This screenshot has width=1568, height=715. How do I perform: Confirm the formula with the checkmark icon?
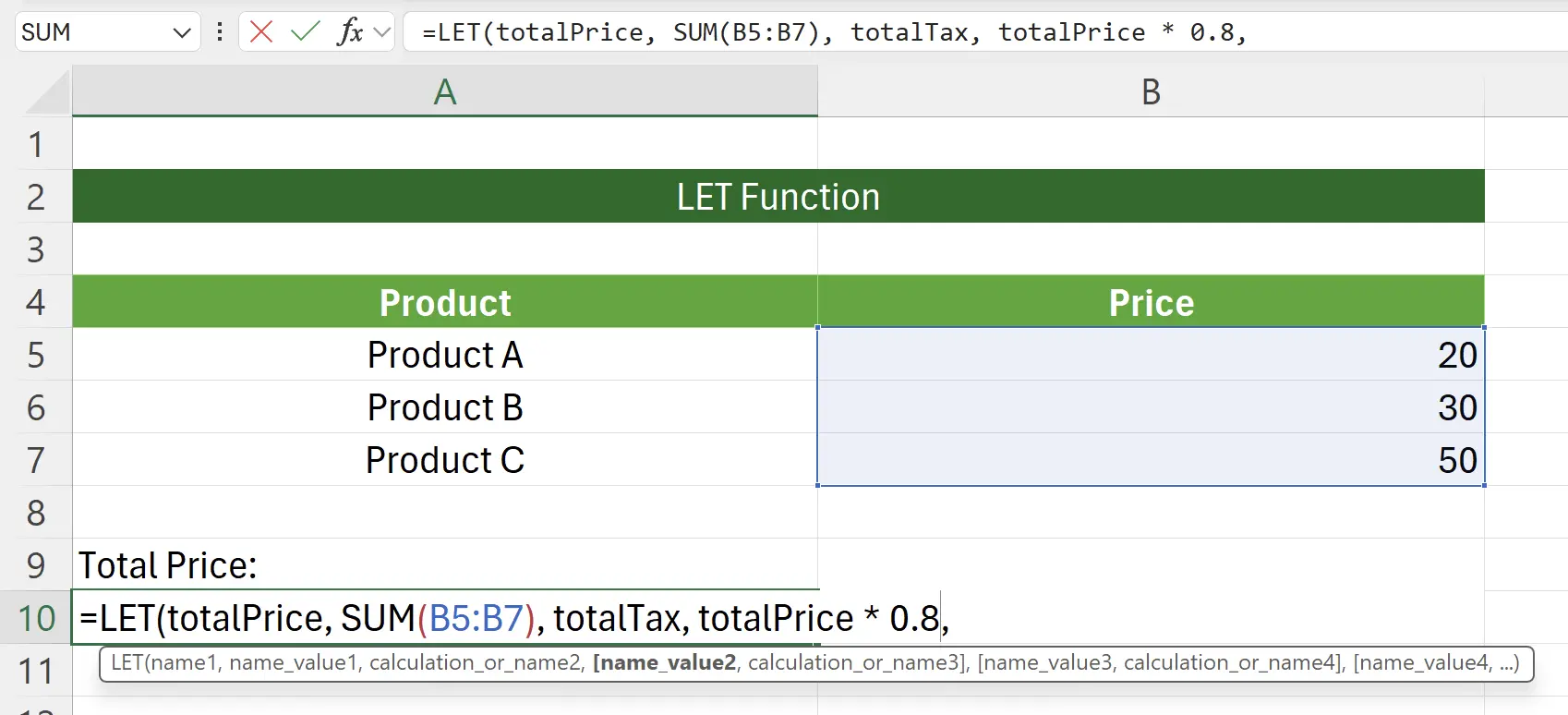coord(305,32)
